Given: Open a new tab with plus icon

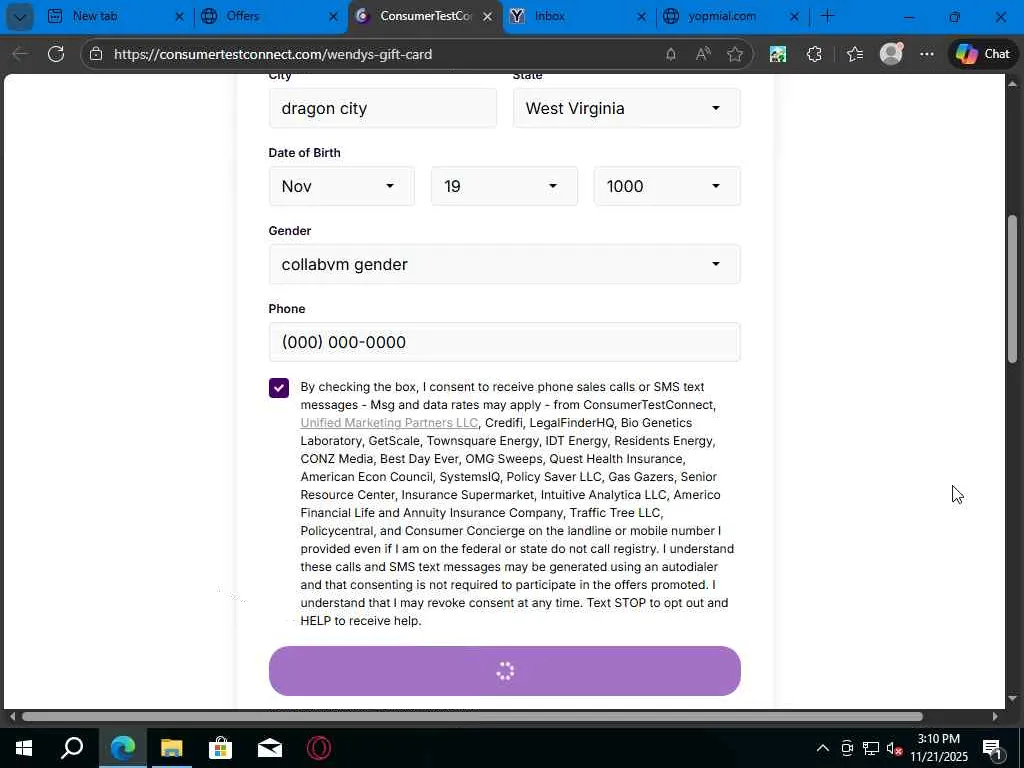Looking at the screenshot, I should (827, 16).
